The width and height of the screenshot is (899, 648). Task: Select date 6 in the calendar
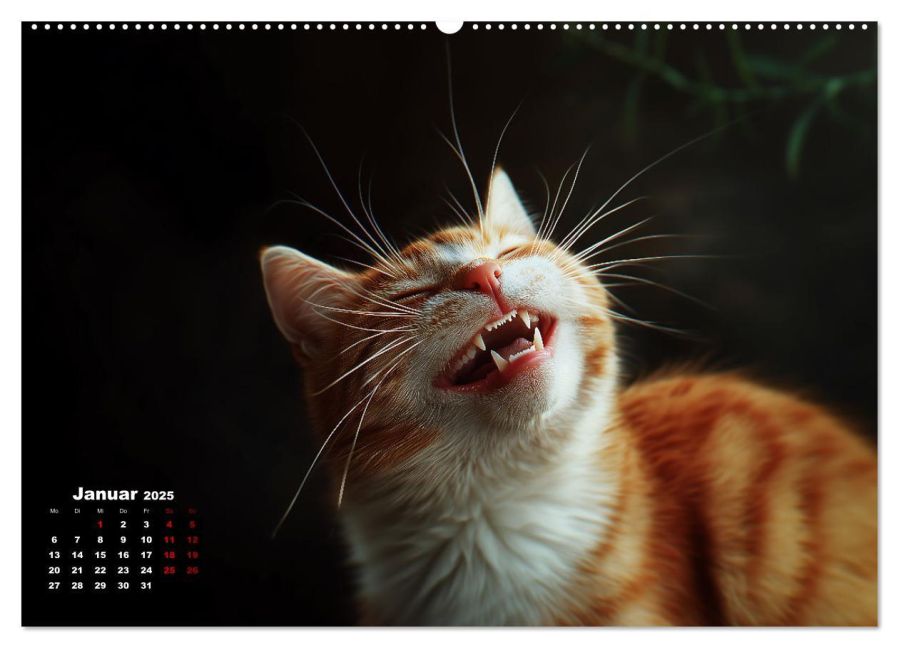pos(54,539)
